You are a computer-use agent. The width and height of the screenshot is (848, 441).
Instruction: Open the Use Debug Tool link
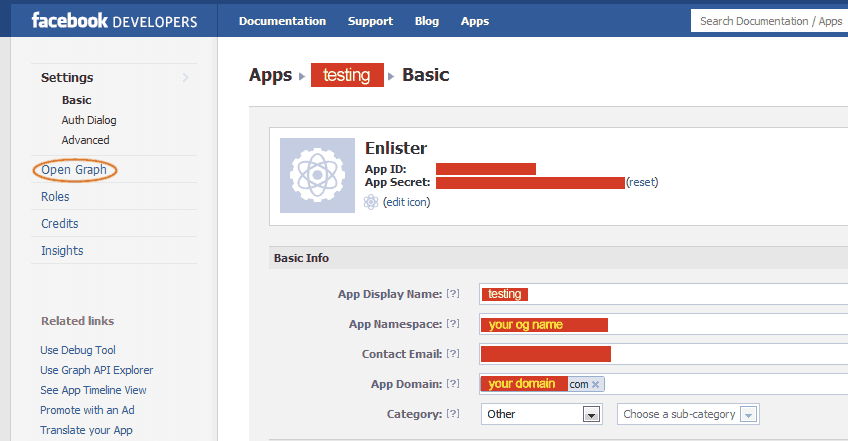click(78, 350)
